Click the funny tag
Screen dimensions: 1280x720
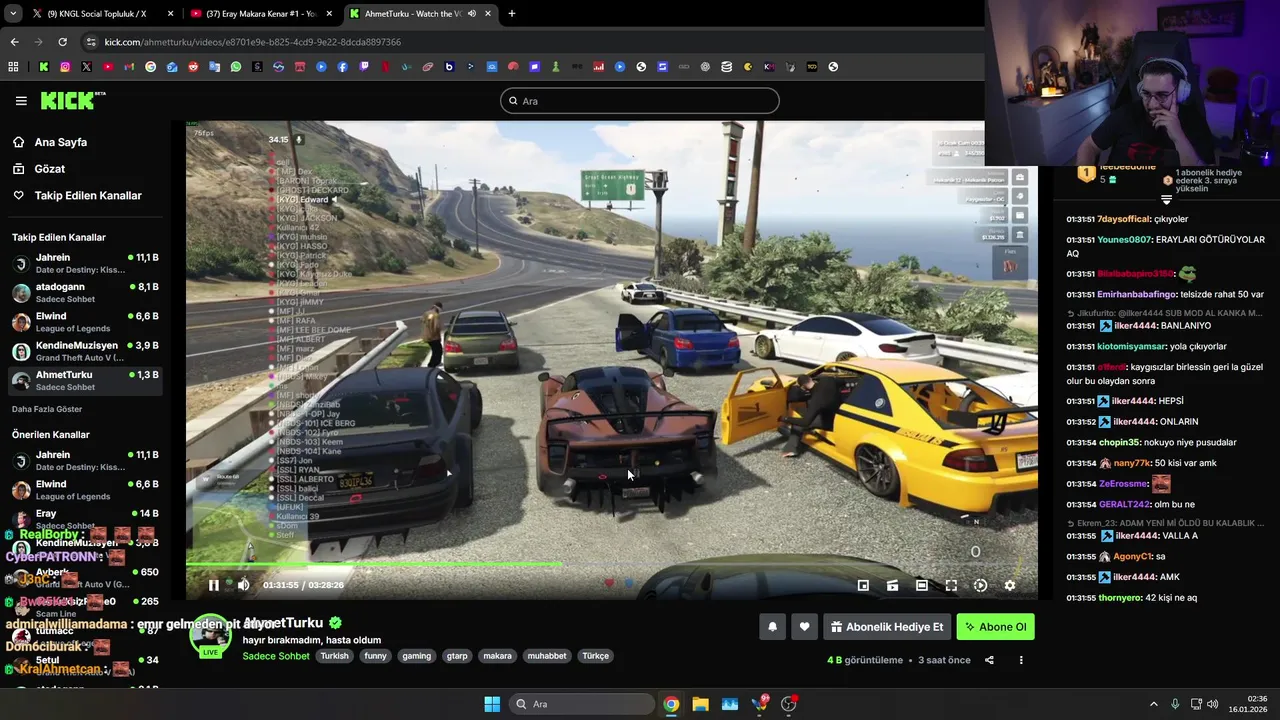click(x=375, y=656)
